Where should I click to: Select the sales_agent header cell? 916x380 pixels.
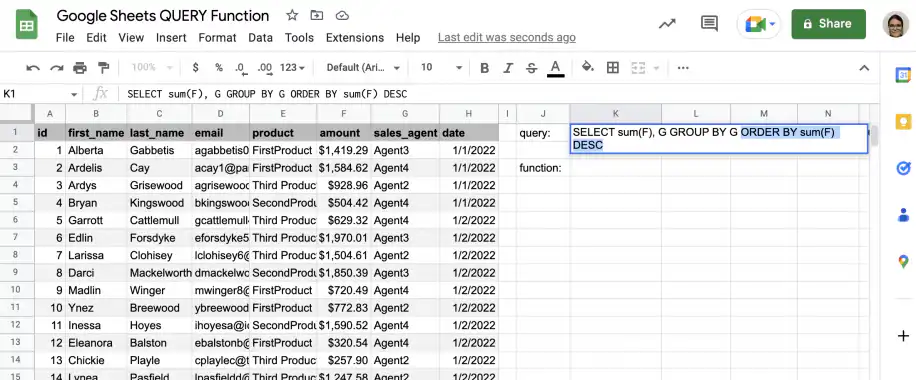pos(405,133)
